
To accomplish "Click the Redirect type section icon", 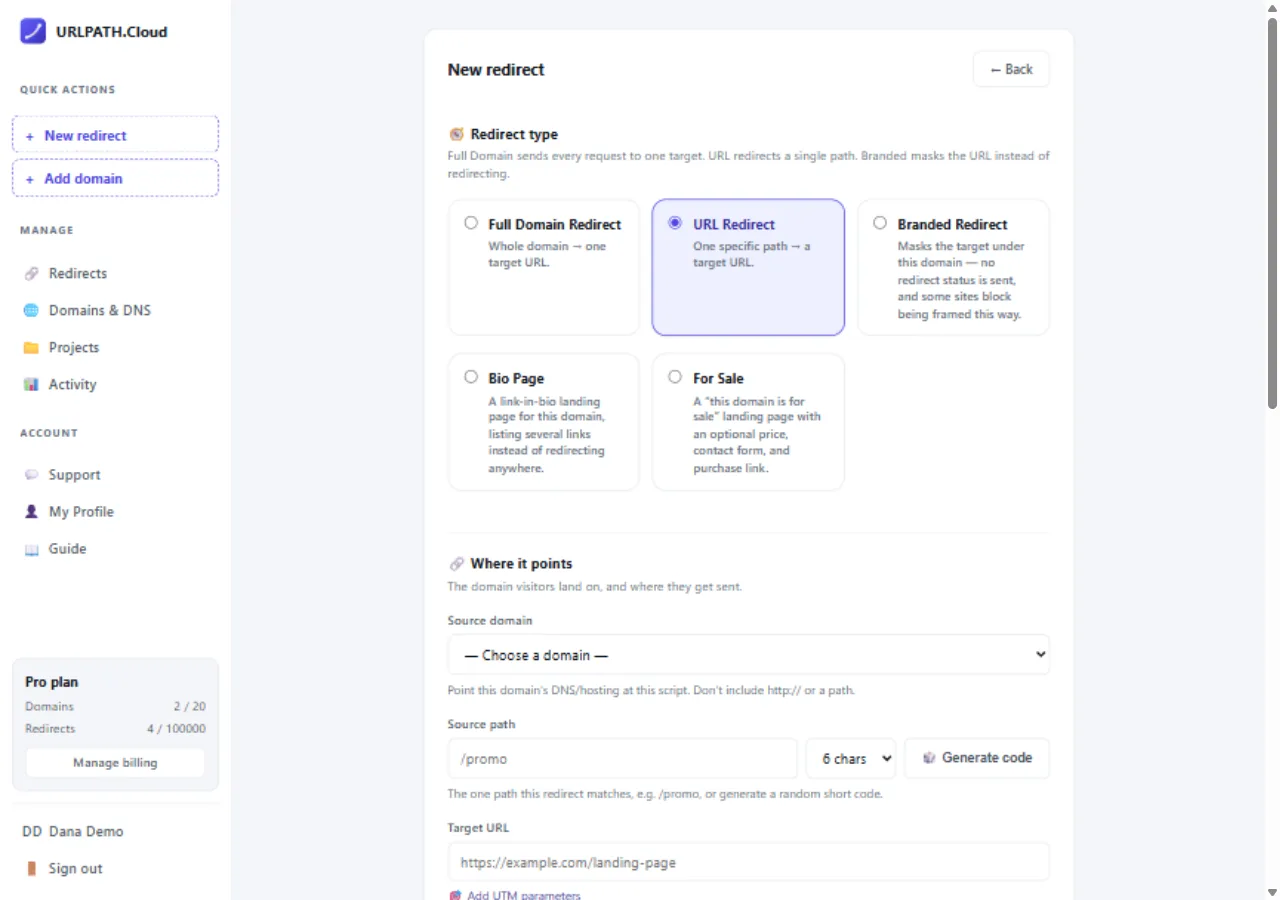I will 456,134.
